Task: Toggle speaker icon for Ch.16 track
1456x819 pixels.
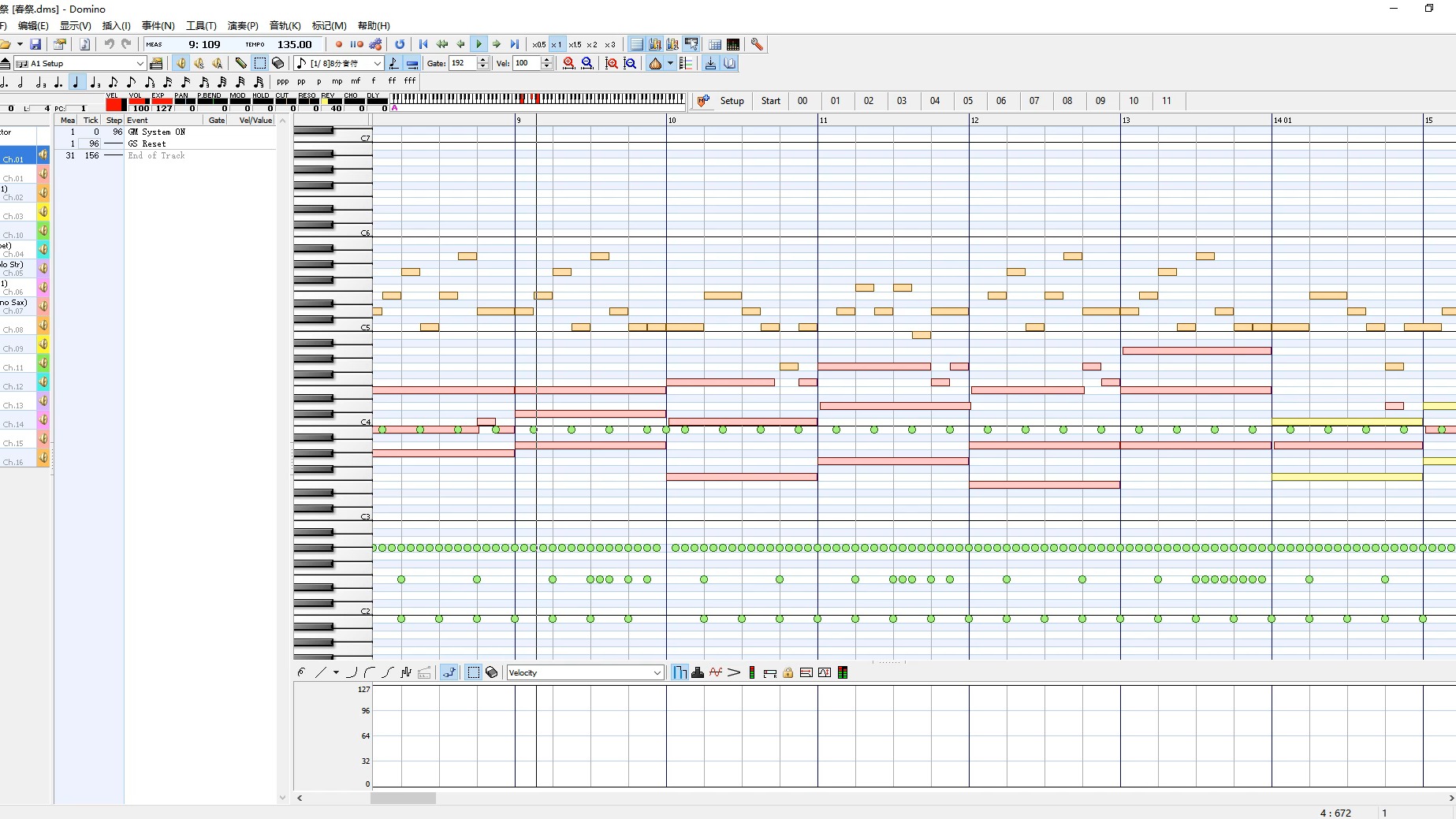Action: coord(43,457)
